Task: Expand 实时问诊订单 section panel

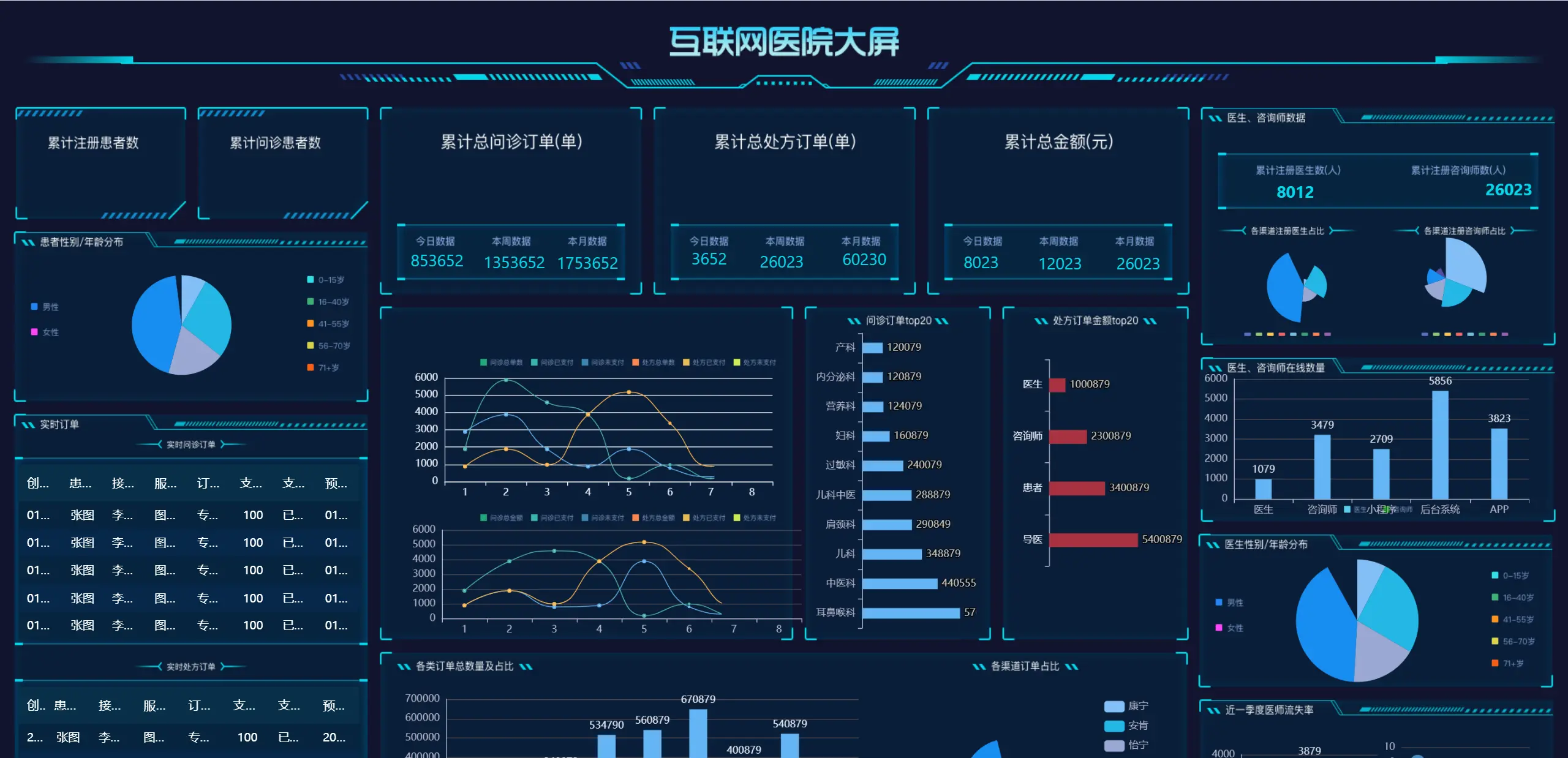Action: (x=189, y=447)
